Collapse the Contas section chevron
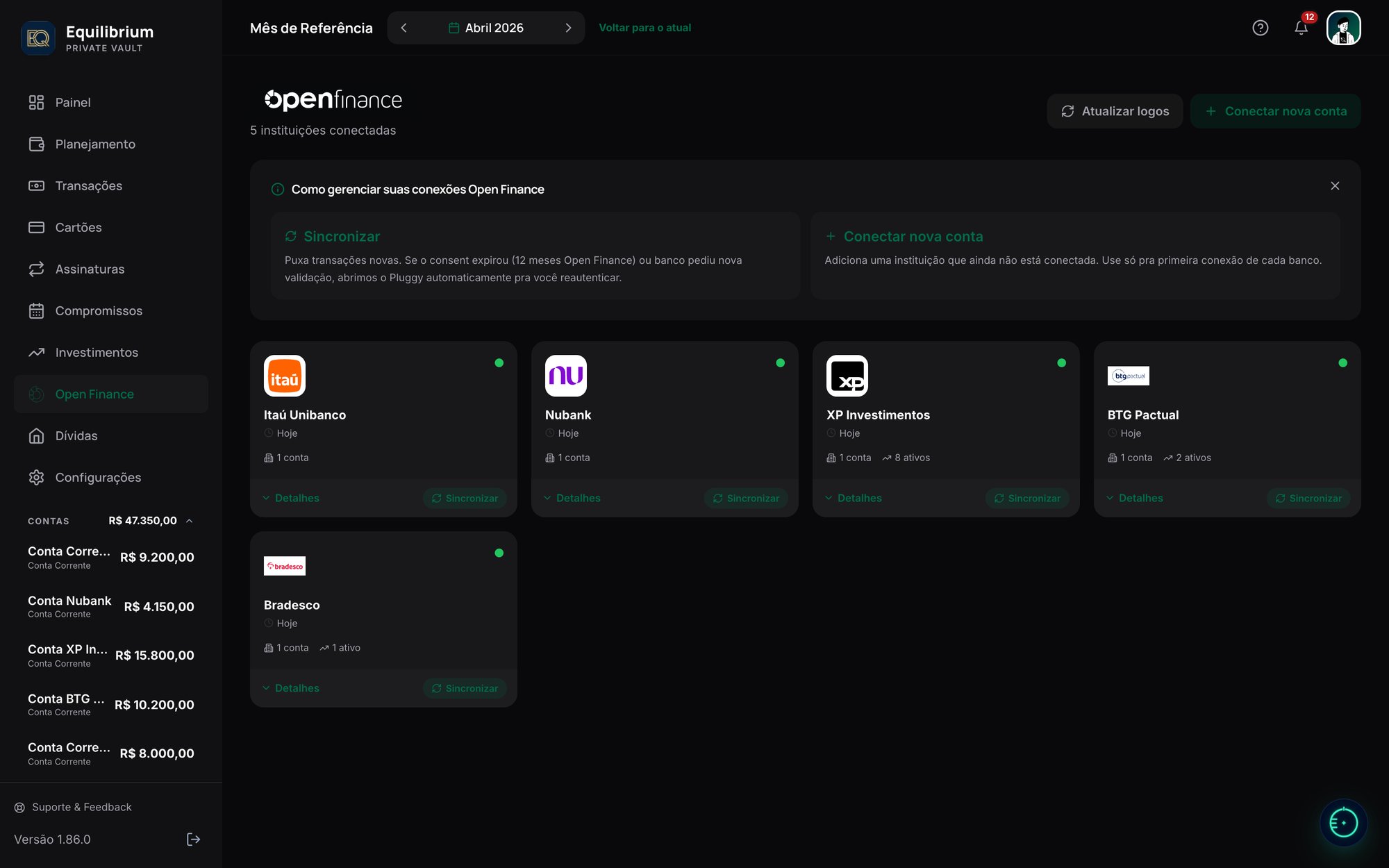Screen dimensions: 1389x868 [189, 521]
